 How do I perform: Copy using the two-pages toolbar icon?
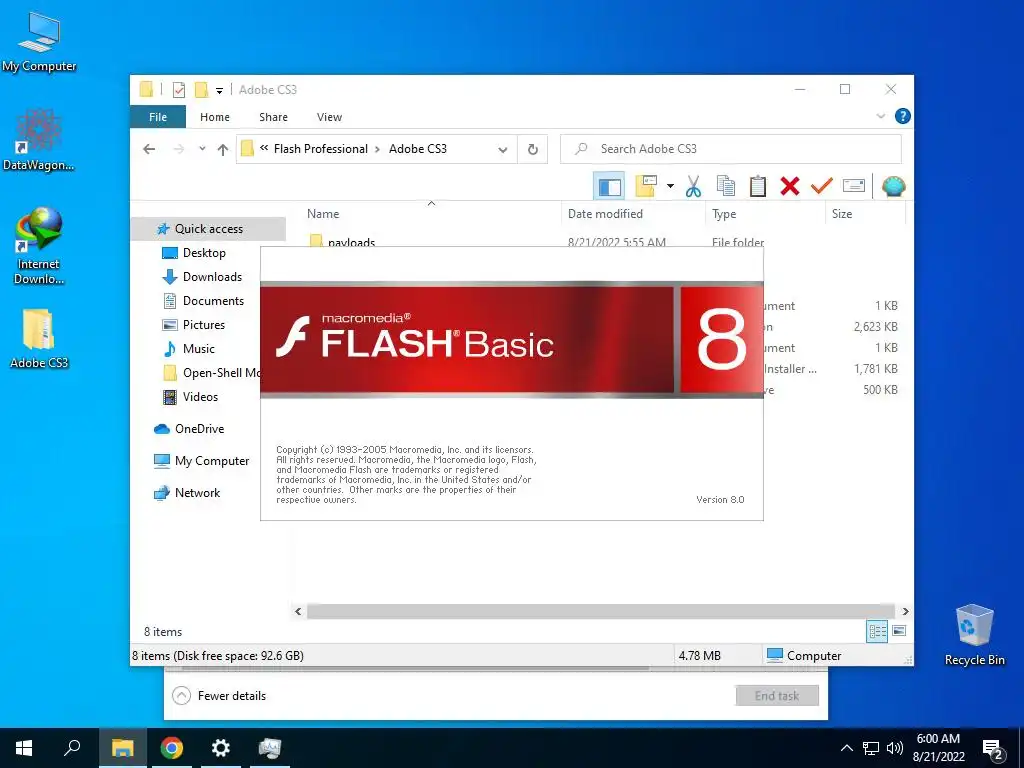(x=726, y=186)
